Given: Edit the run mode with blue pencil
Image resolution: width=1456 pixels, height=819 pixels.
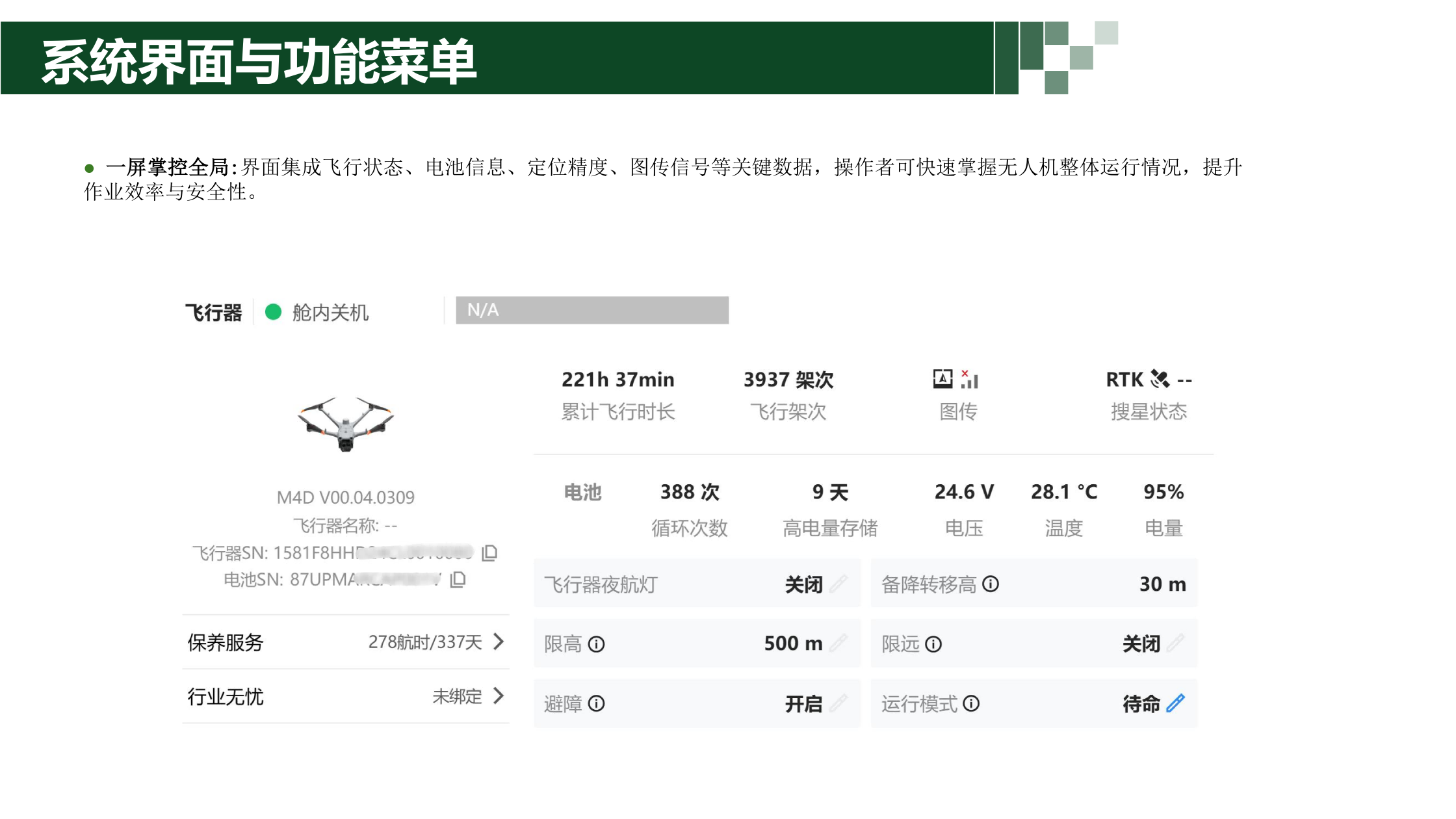Looking at the screenshot, I should point(1175,703).
